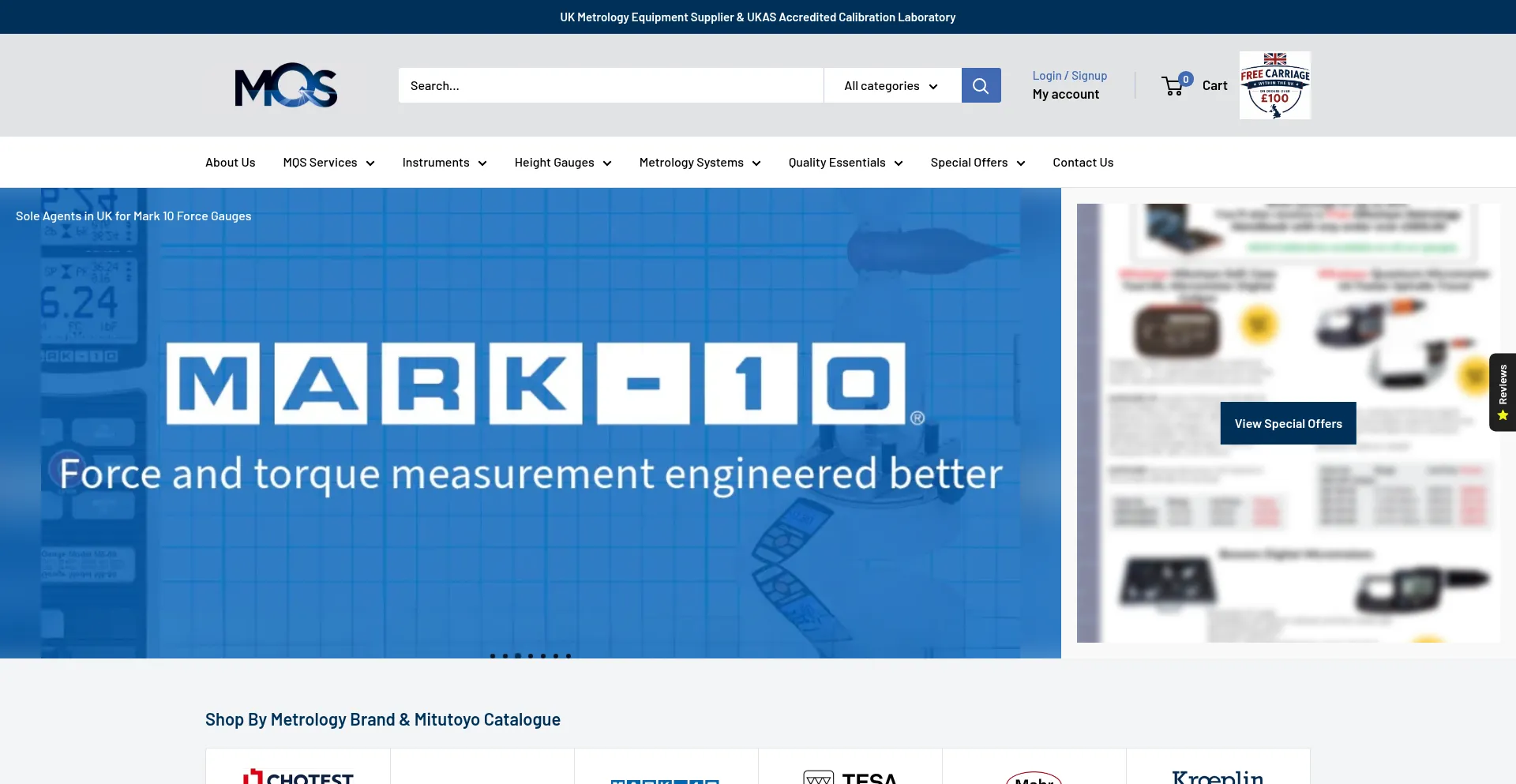
Task: Click the blue search magnifier button
Action: (981, 85)
